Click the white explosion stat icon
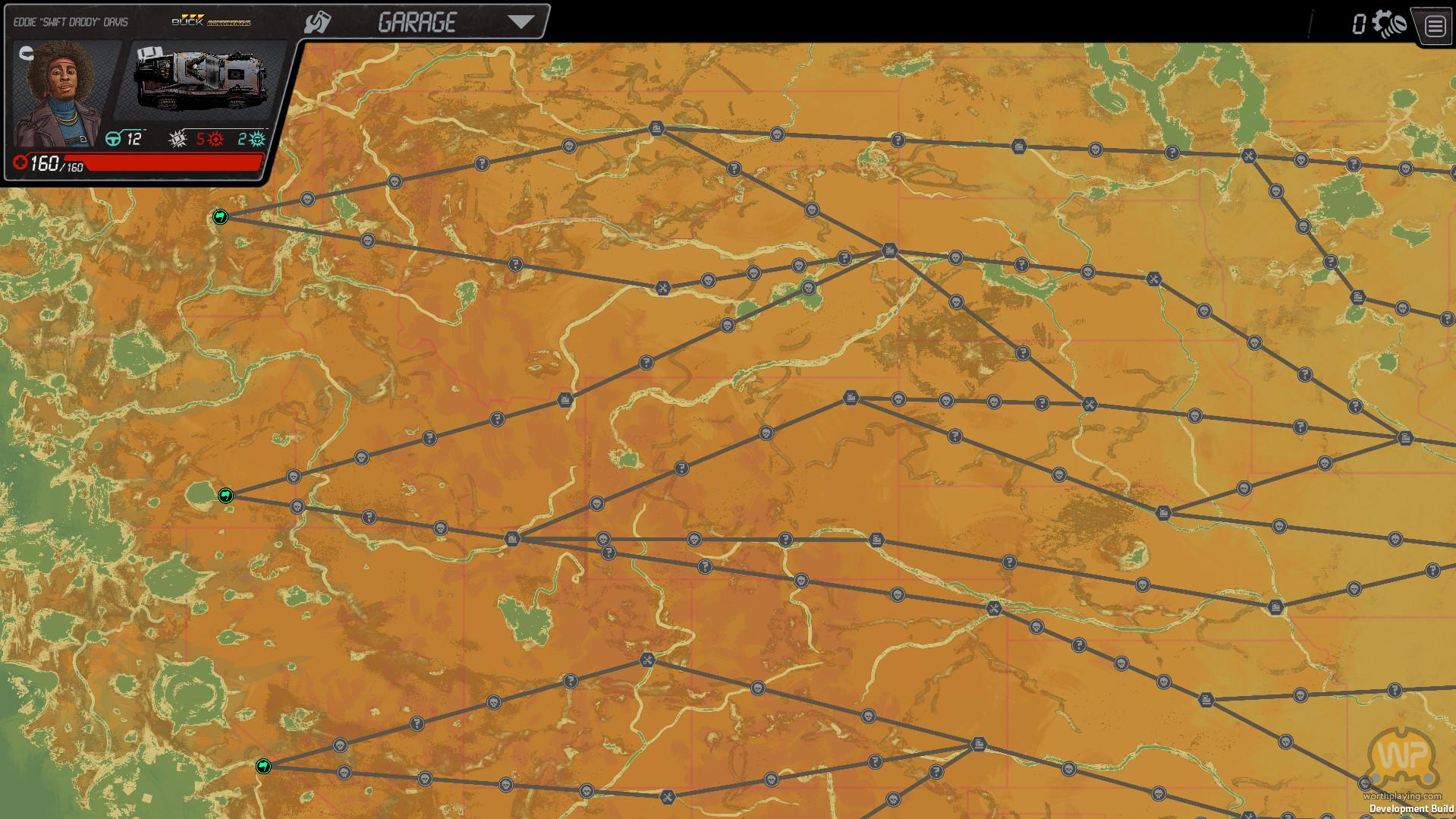 (177, 139)
